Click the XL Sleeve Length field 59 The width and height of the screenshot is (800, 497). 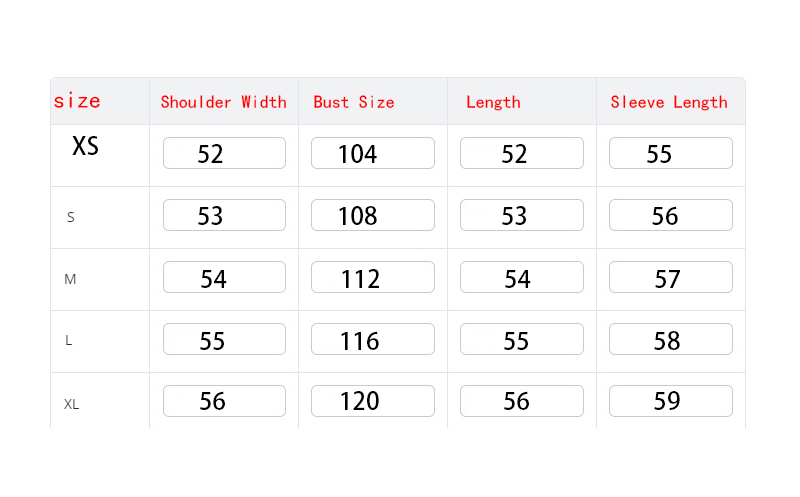click(670, 401)
